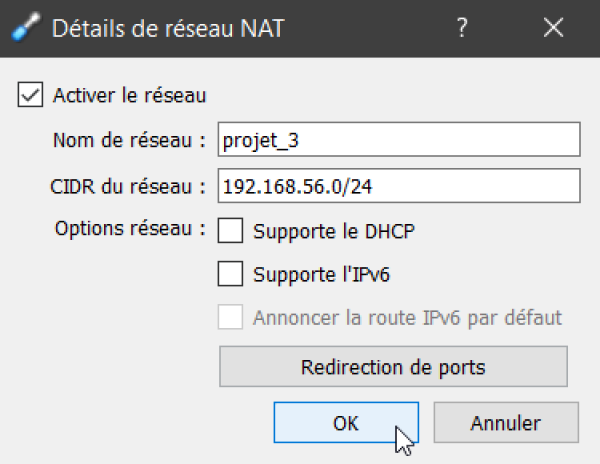This screenshot has height=464, width=600.
Task: Click the 'Supporte l'IPv6' label text
Action: click(321, 275)
